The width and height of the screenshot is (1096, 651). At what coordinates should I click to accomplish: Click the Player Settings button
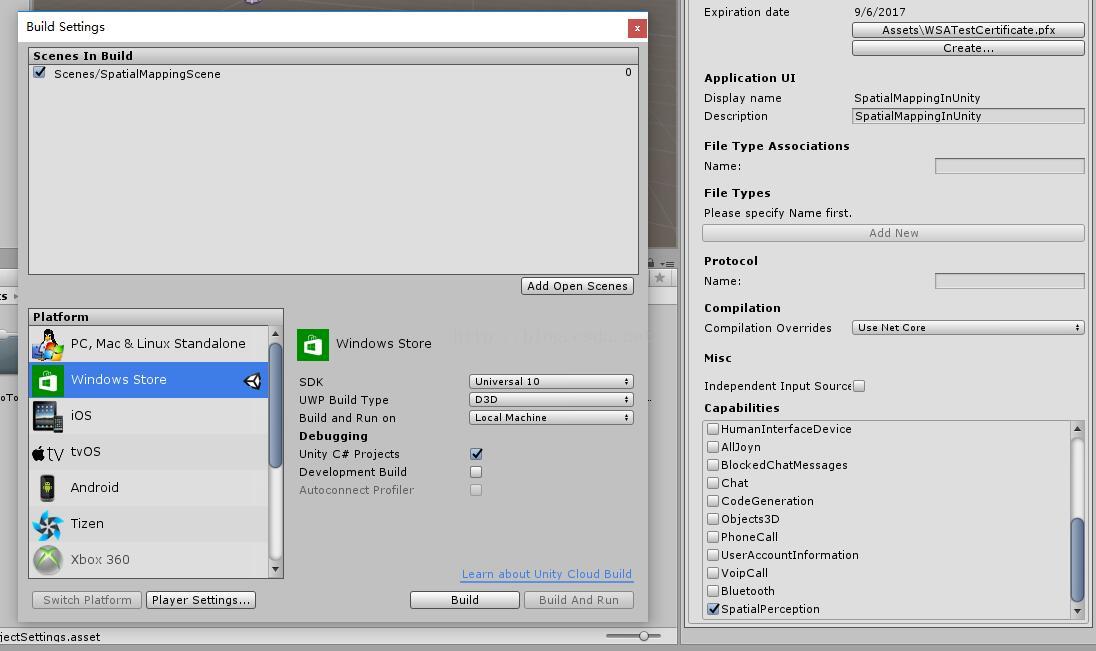(x=201, y=600)
